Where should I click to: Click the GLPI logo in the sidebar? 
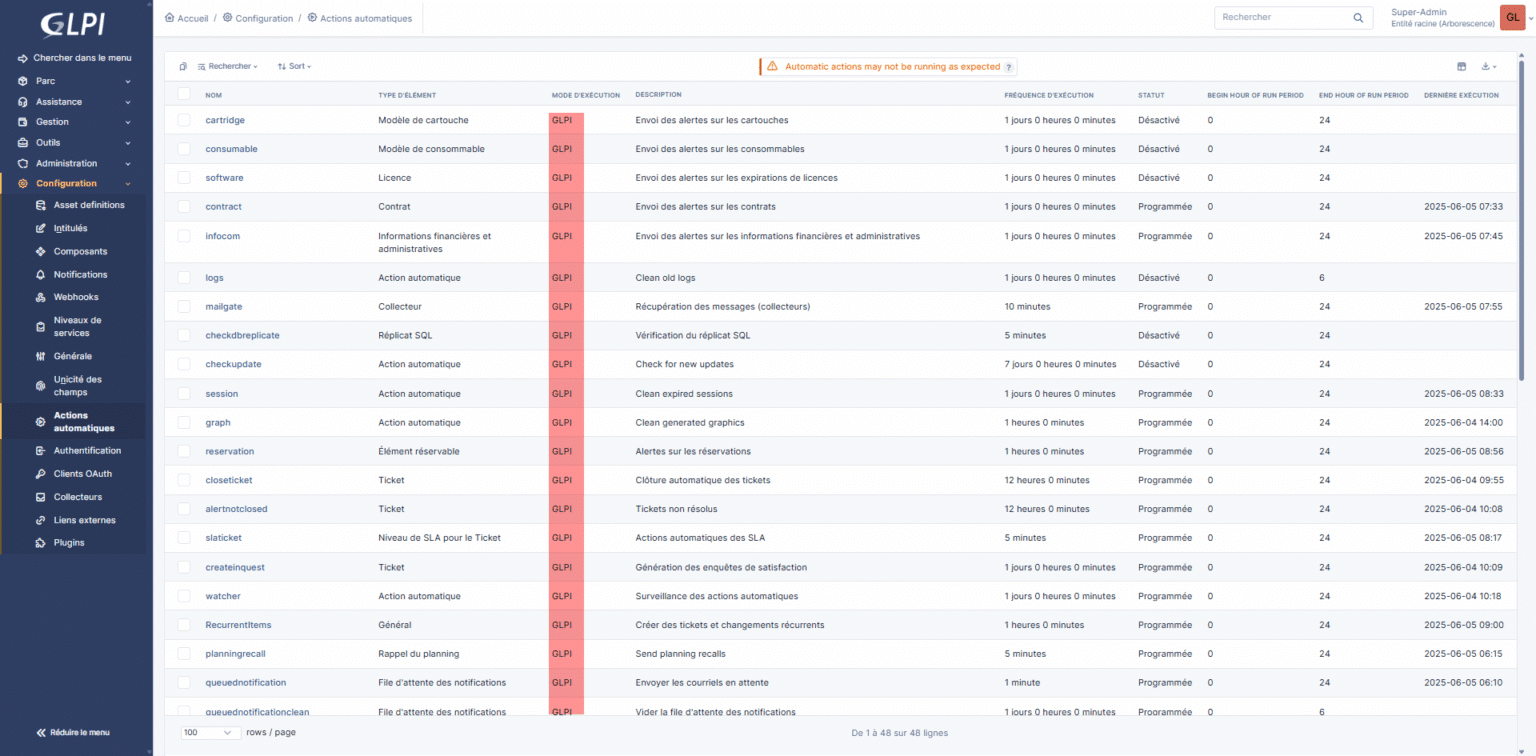point(72,25)
